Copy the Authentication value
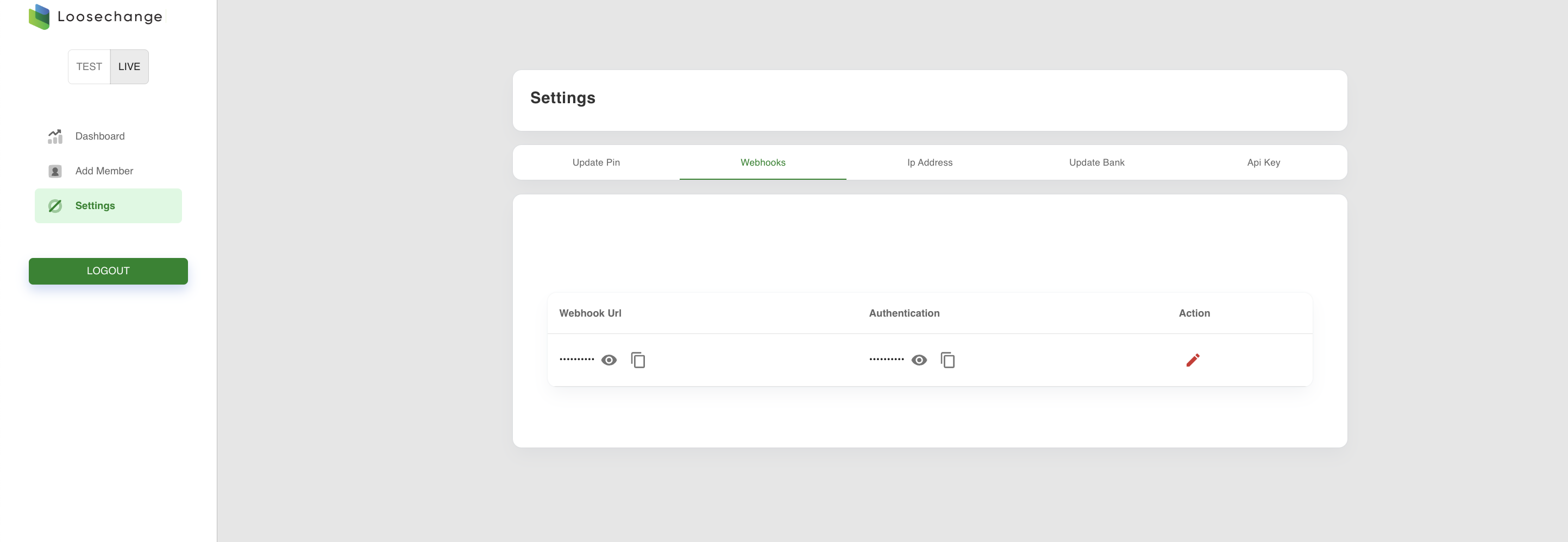 948,360
